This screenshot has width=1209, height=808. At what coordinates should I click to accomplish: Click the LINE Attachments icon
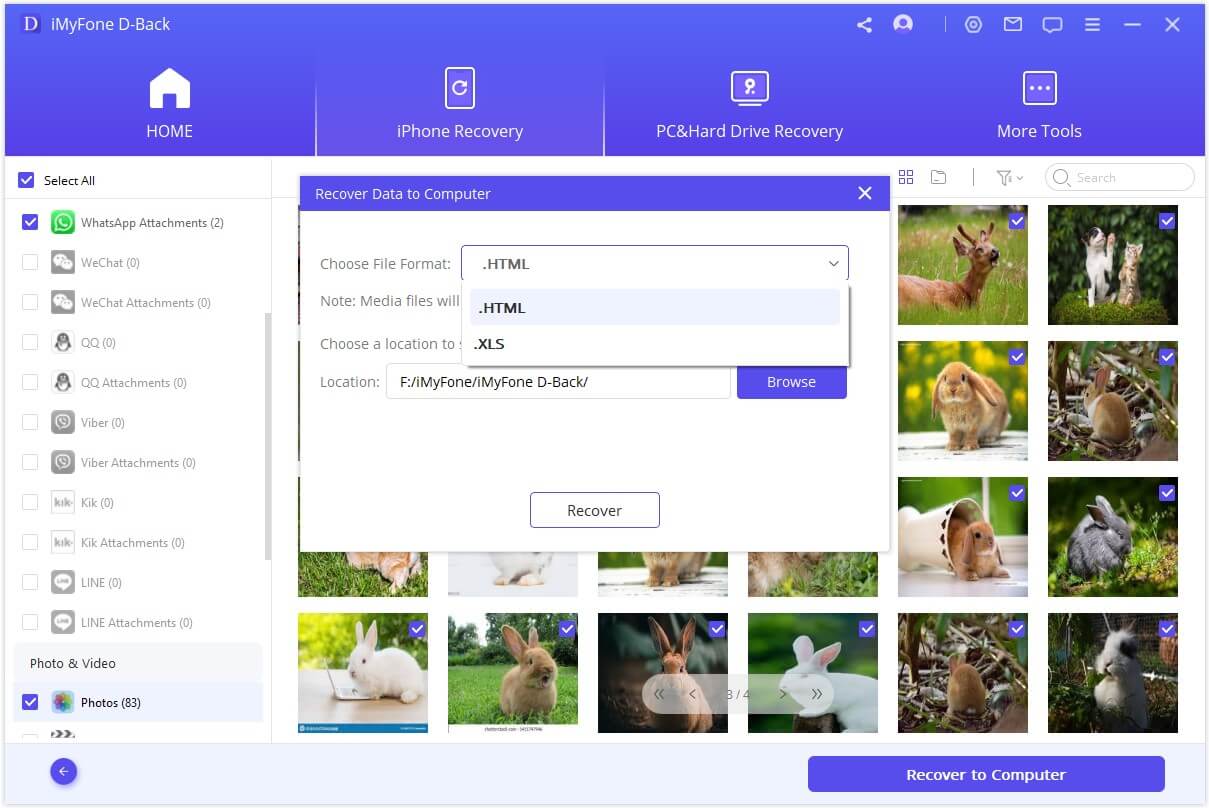tap(63, 622)
